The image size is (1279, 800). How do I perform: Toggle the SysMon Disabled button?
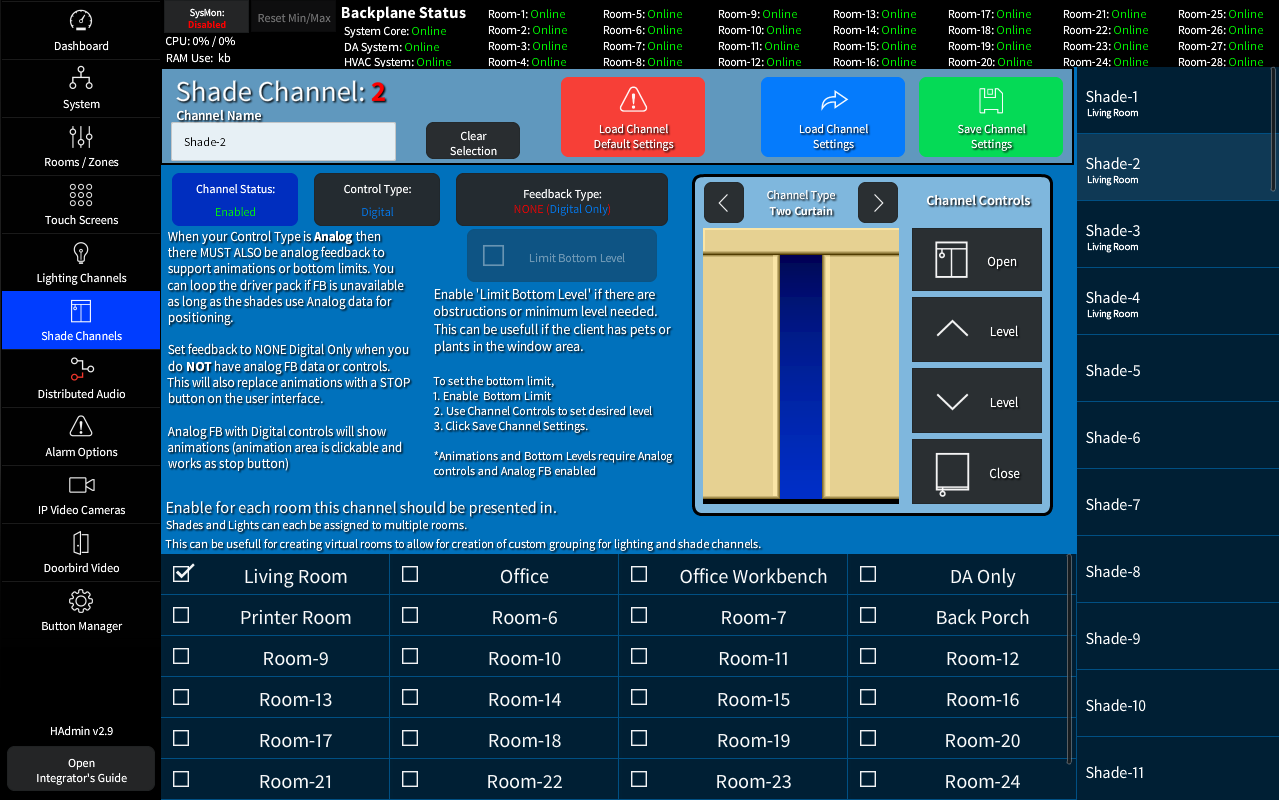pyautogui.click(x=207, y=17)
